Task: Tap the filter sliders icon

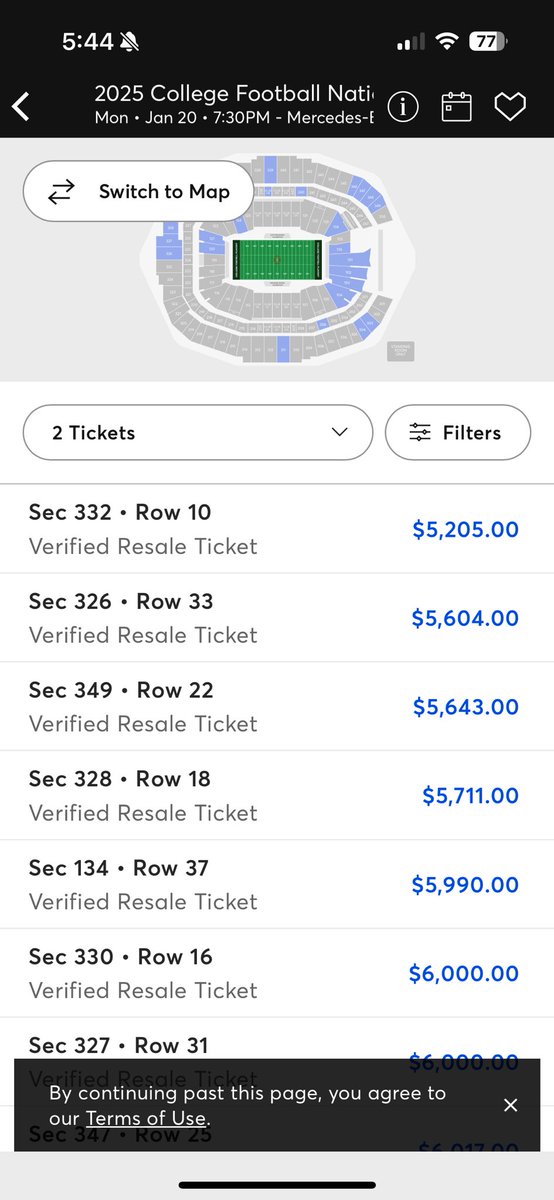Action: click(420, 432)
